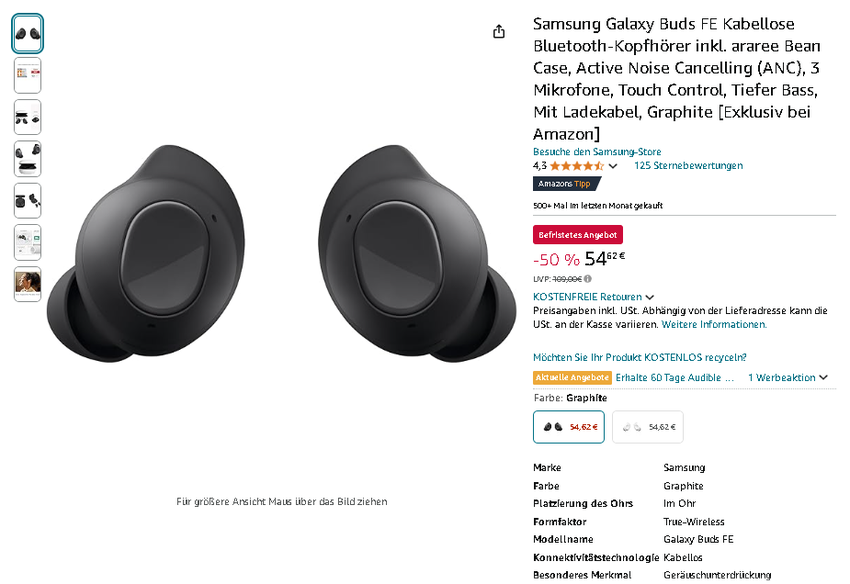
Task: Click the selected Graphite swatch showing 54,62 €
Action: 568,426
